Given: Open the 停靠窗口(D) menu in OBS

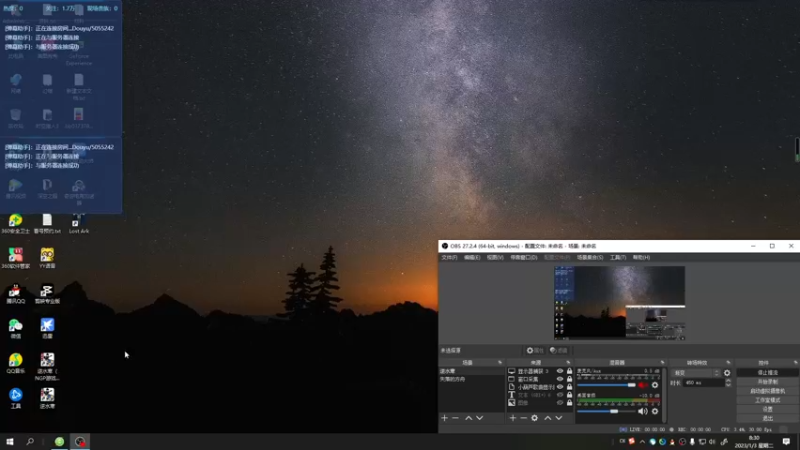Looking at the screenshot, I should [523, 258].
